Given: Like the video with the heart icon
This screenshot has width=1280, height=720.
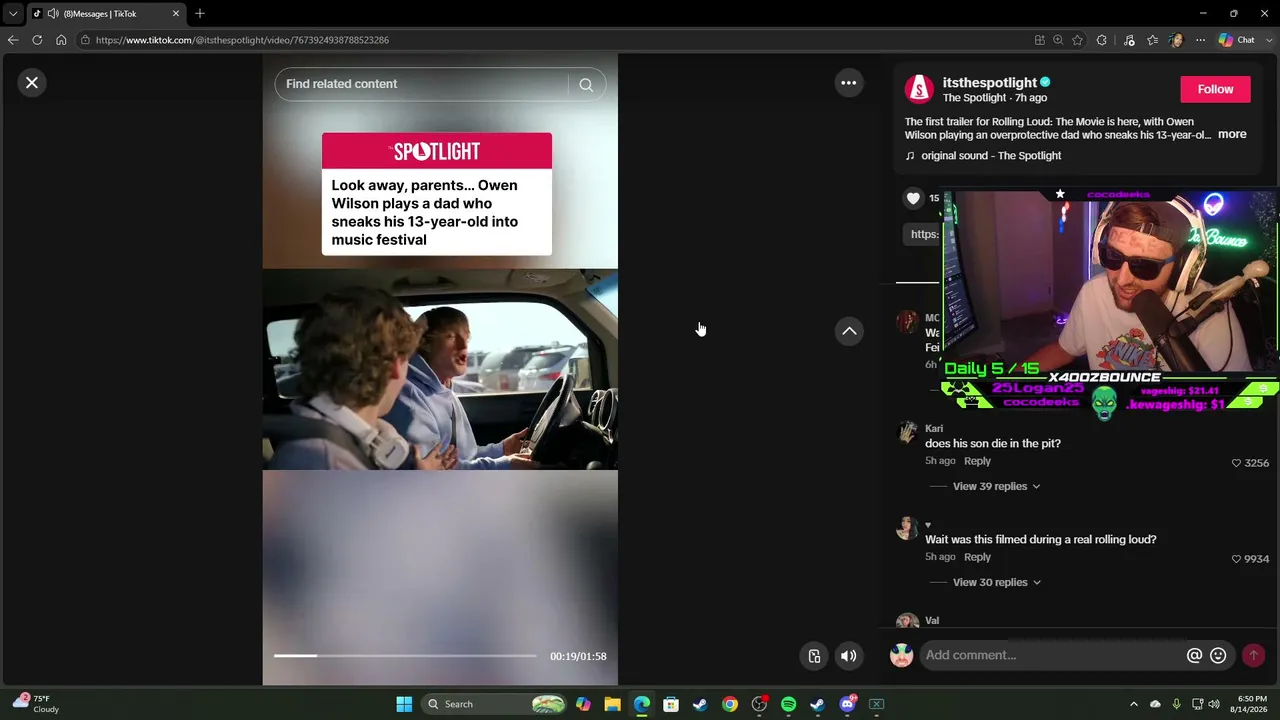Looking at the screenshot, I should pyautogui.click(x=913, y=198).
